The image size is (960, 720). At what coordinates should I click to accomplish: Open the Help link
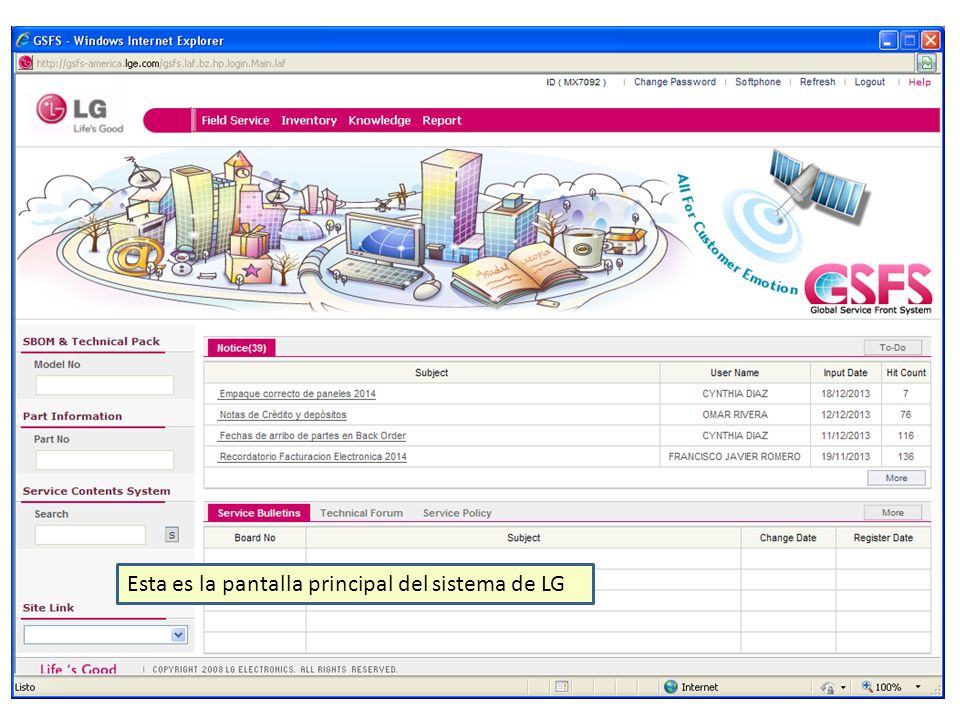920,82
